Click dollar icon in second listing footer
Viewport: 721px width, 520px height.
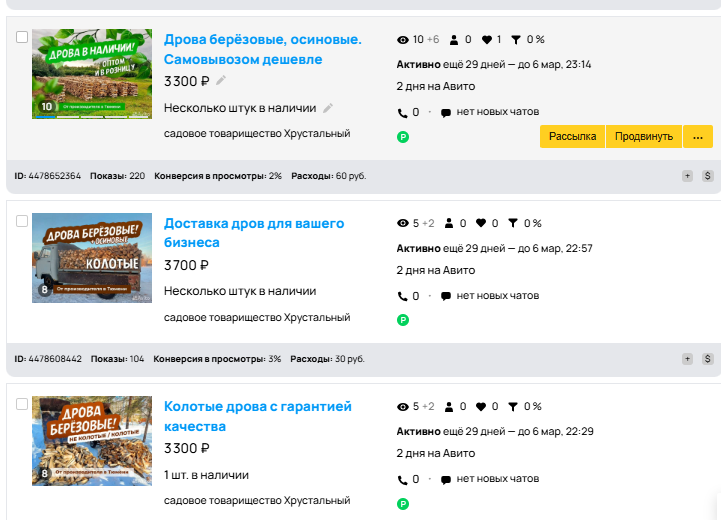(708, 359)
